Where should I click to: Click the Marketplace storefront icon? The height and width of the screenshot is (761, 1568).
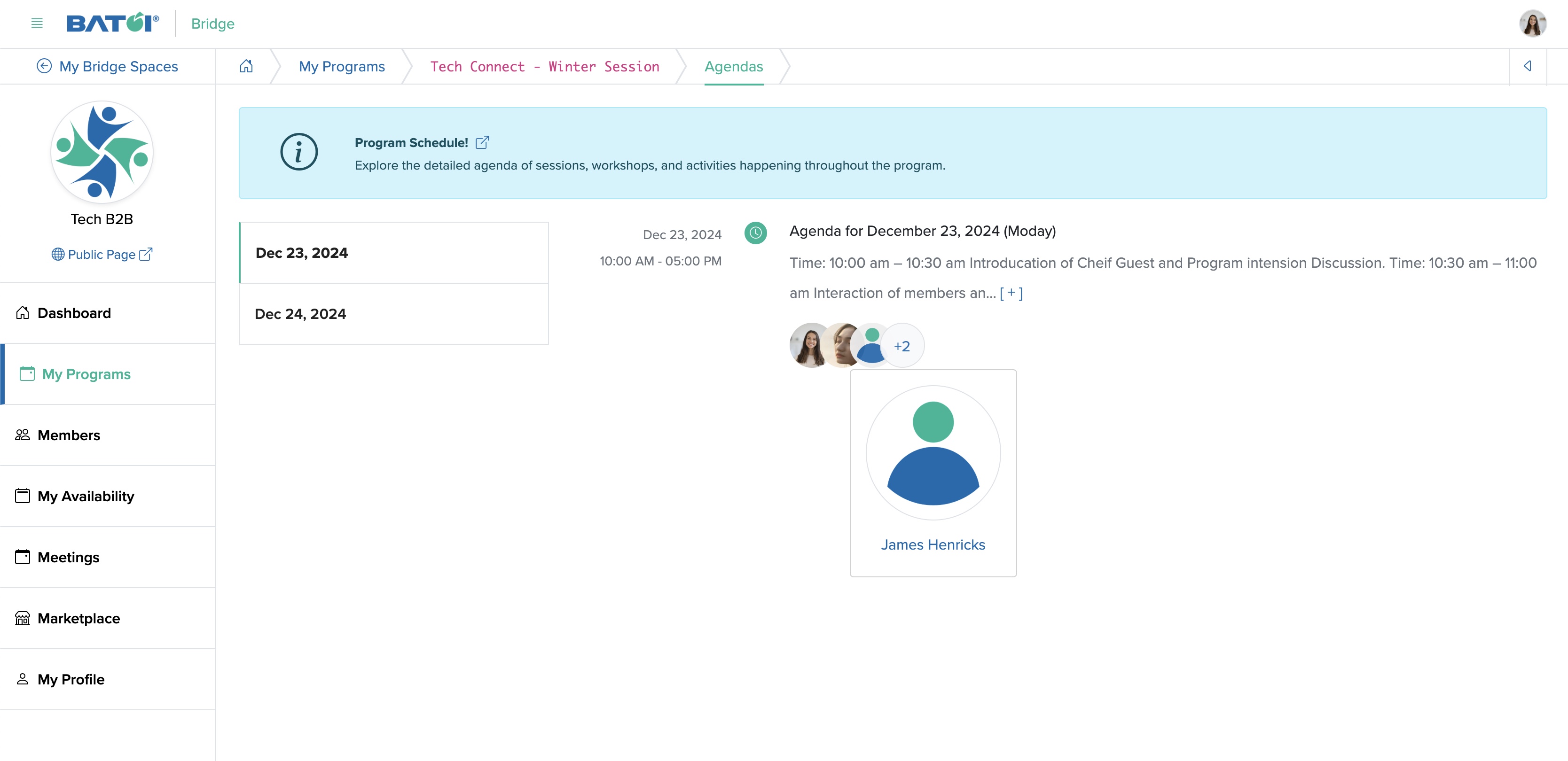pyautogui.click(x=23, y=618)
